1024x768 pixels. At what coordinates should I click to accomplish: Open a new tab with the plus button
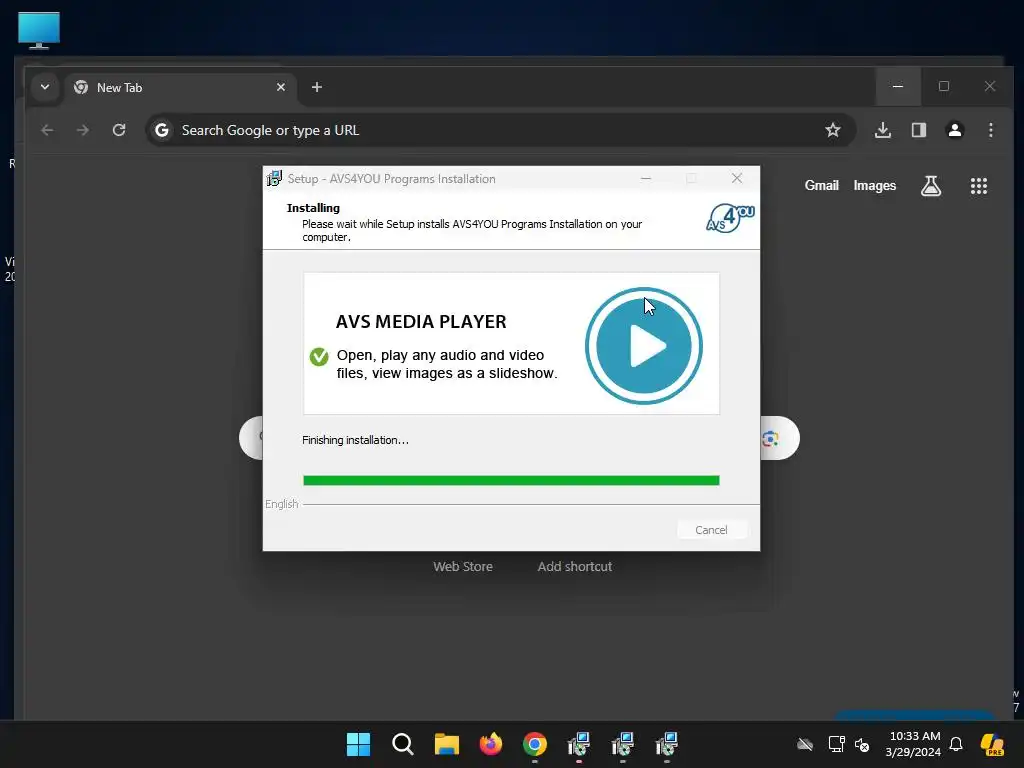coord(317,87)
